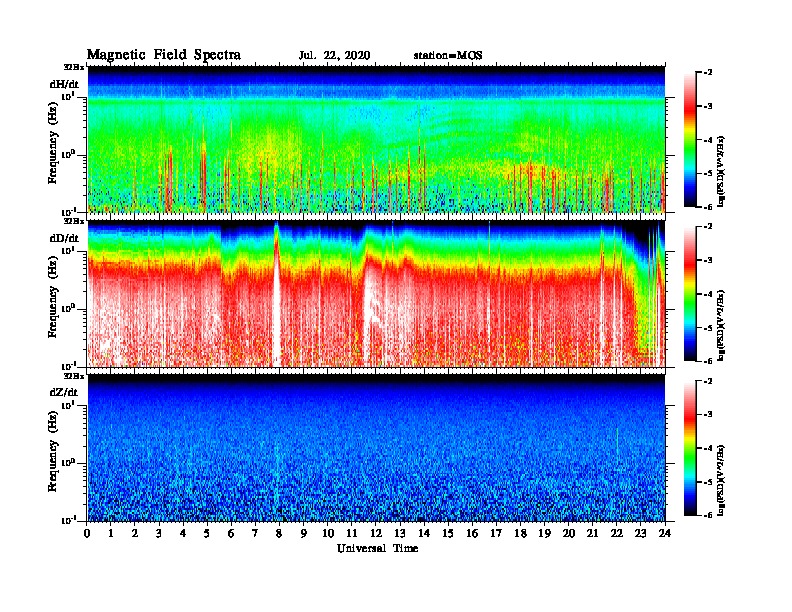Viewport: 792px width, 612px height.
Task: Click the "Universal Time" axis title
Action: (x=377, y=548)
